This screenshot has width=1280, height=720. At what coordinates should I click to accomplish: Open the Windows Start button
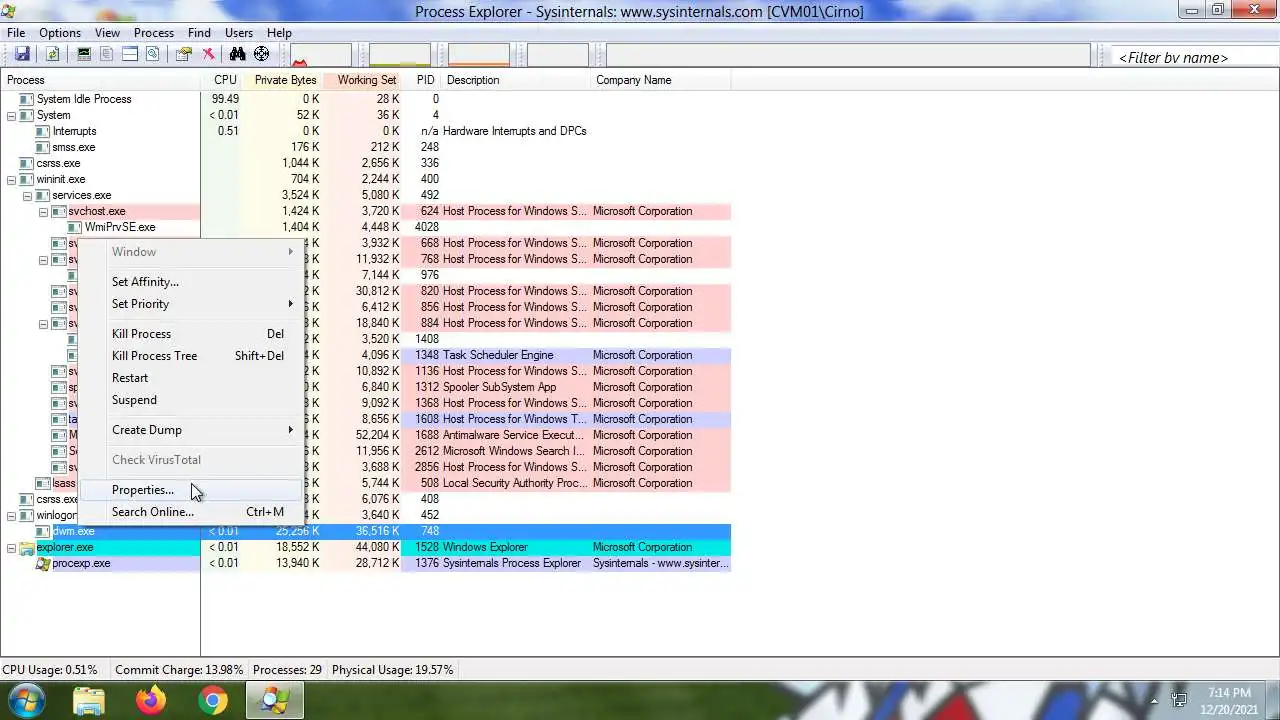click(26, 699)
